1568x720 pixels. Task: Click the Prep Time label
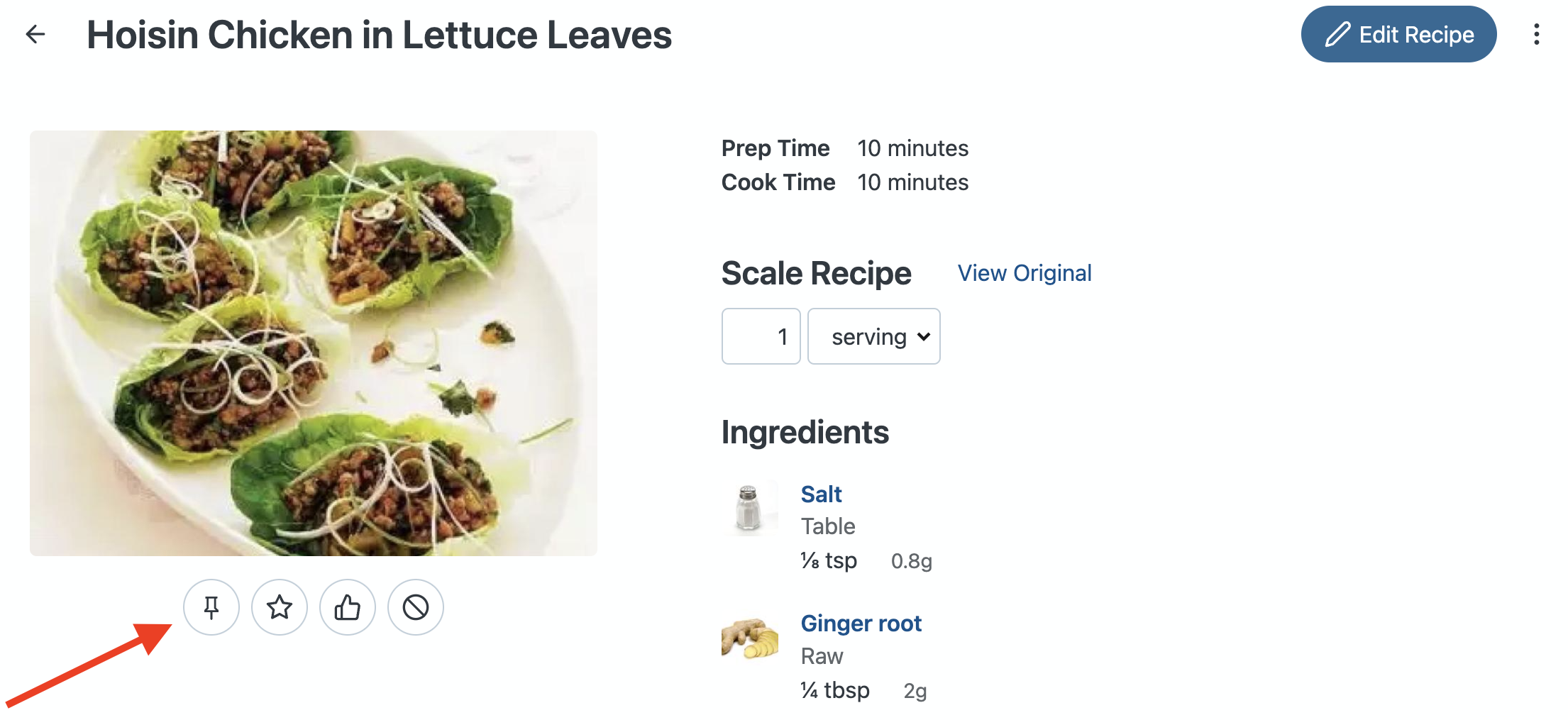click(x=775, y=148)
